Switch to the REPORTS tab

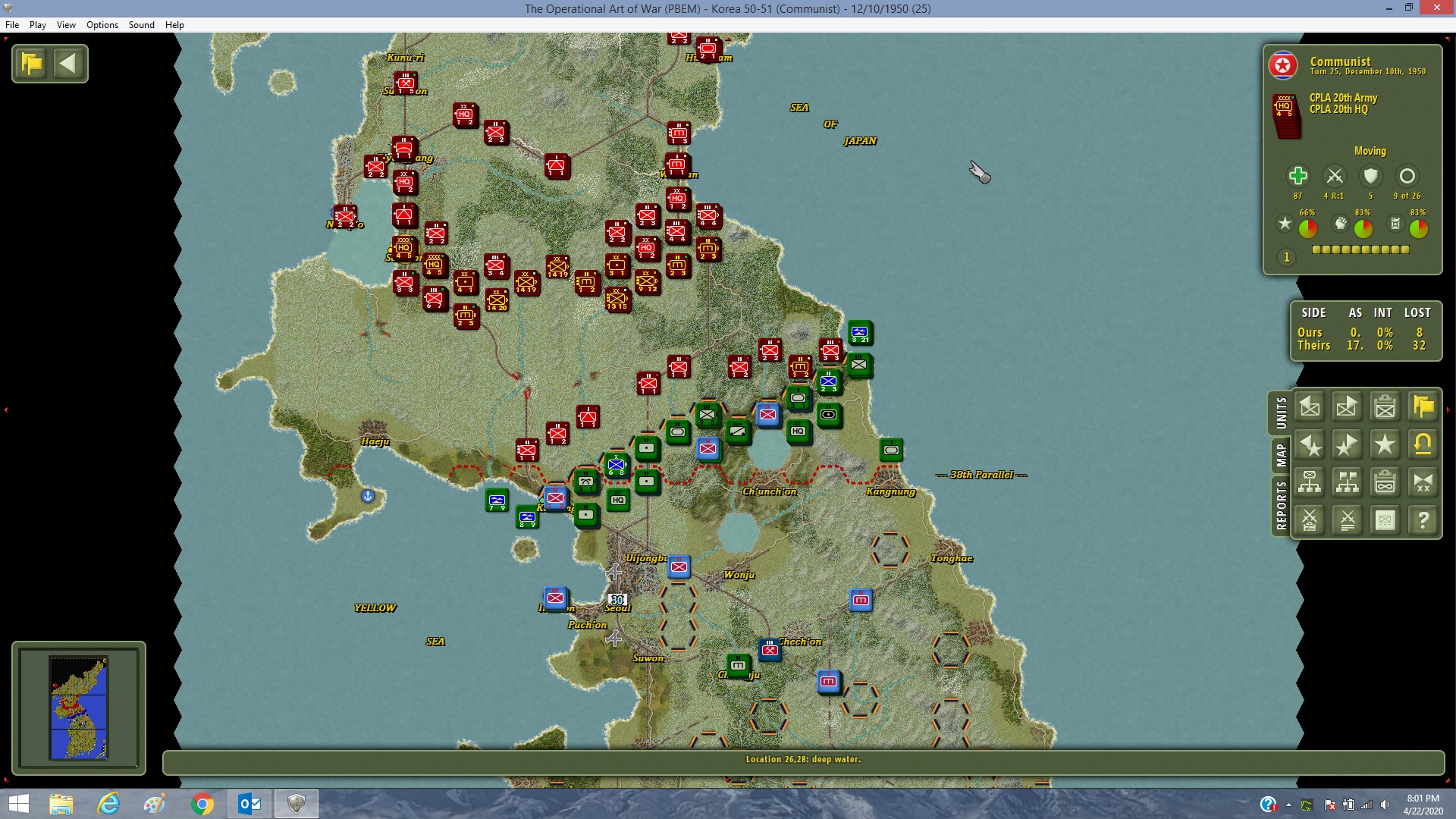pos(1281,506)
